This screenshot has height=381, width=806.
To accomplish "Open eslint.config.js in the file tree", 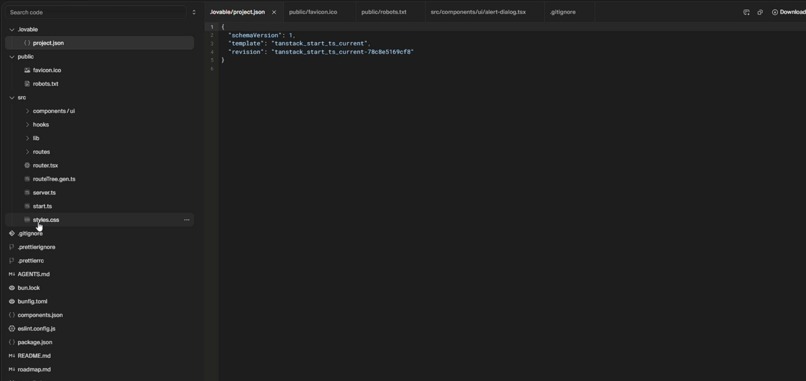I will [x=36, y=329].
